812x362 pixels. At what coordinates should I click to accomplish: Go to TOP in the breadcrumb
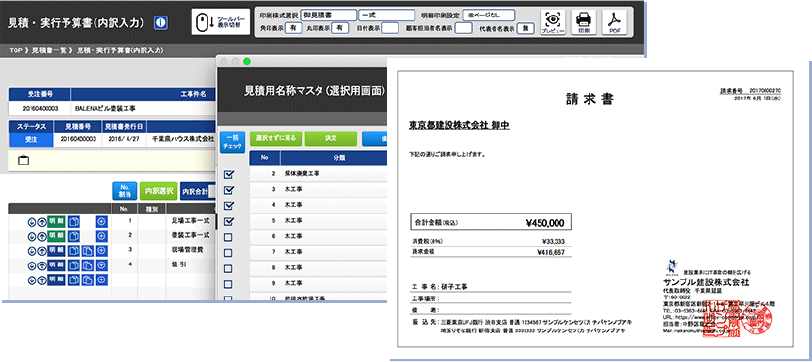pos(15,50)
